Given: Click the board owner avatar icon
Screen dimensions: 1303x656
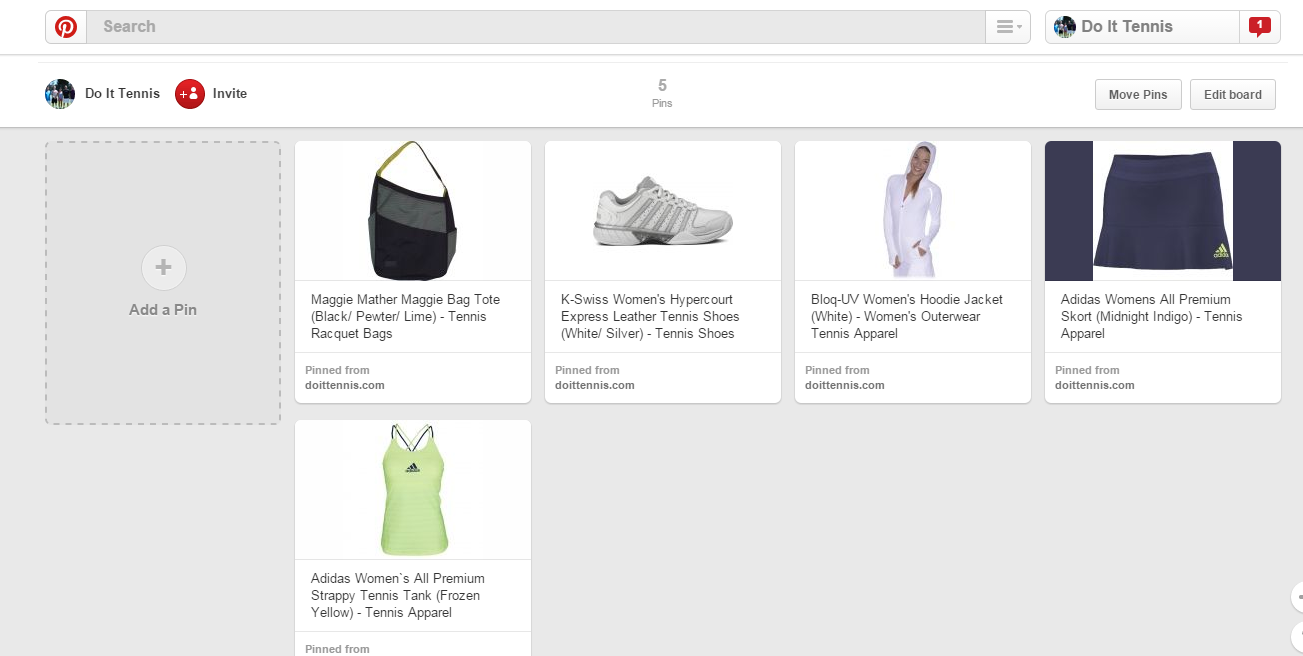Looking at the screenshot, I should click(x=60, y=94).
